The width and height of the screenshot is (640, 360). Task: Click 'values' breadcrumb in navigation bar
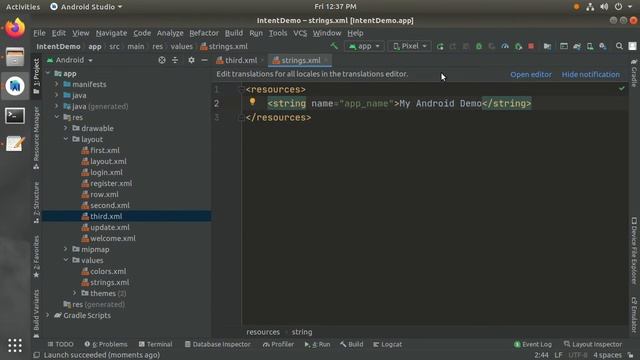(x=181, y=47)
